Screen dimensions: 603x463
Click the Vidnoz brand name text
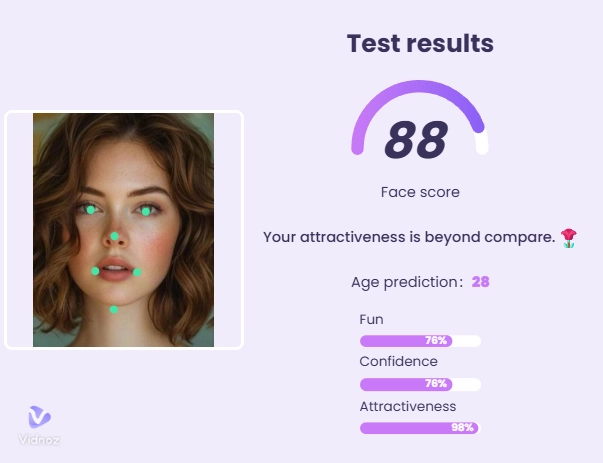(39, 440)
